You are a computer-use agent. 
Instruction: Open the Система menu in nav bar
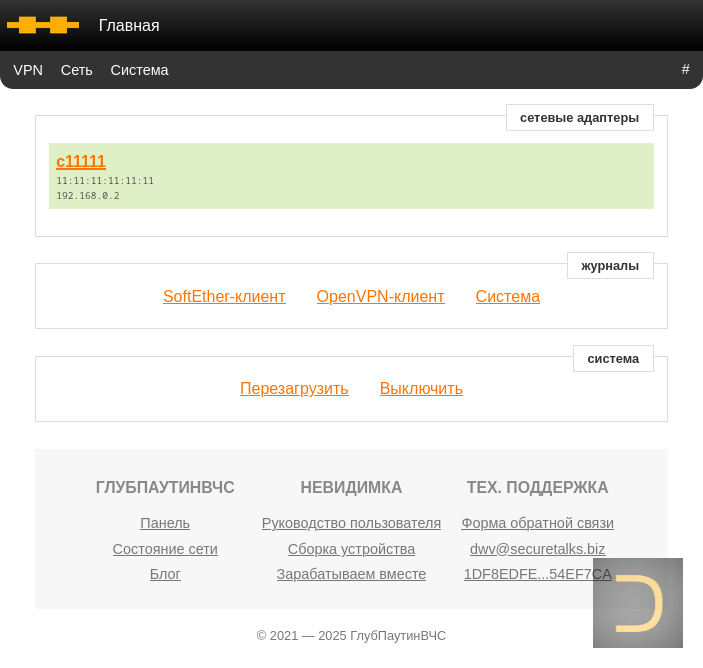(x=139, y=70)
